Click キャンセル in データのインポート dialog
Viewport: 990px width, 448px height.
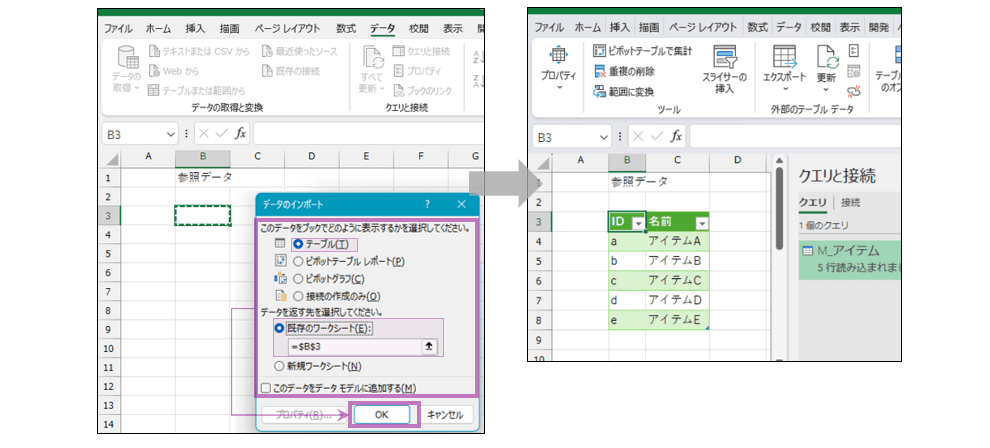tap(445, 415)
